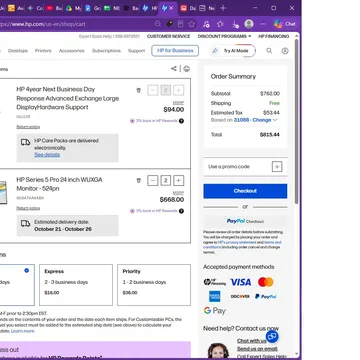This screenshot has height=360, width=360.
Task: Open a new browser tab with plus
Action: point(223,8)
